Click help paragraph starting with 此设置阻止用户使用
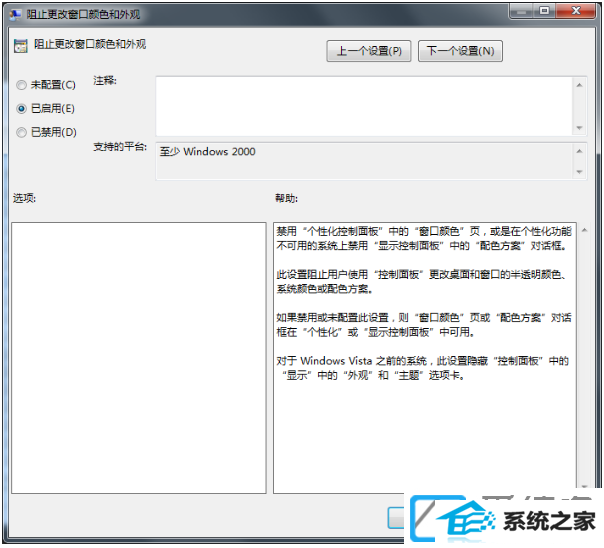 (x=421, y=282)
